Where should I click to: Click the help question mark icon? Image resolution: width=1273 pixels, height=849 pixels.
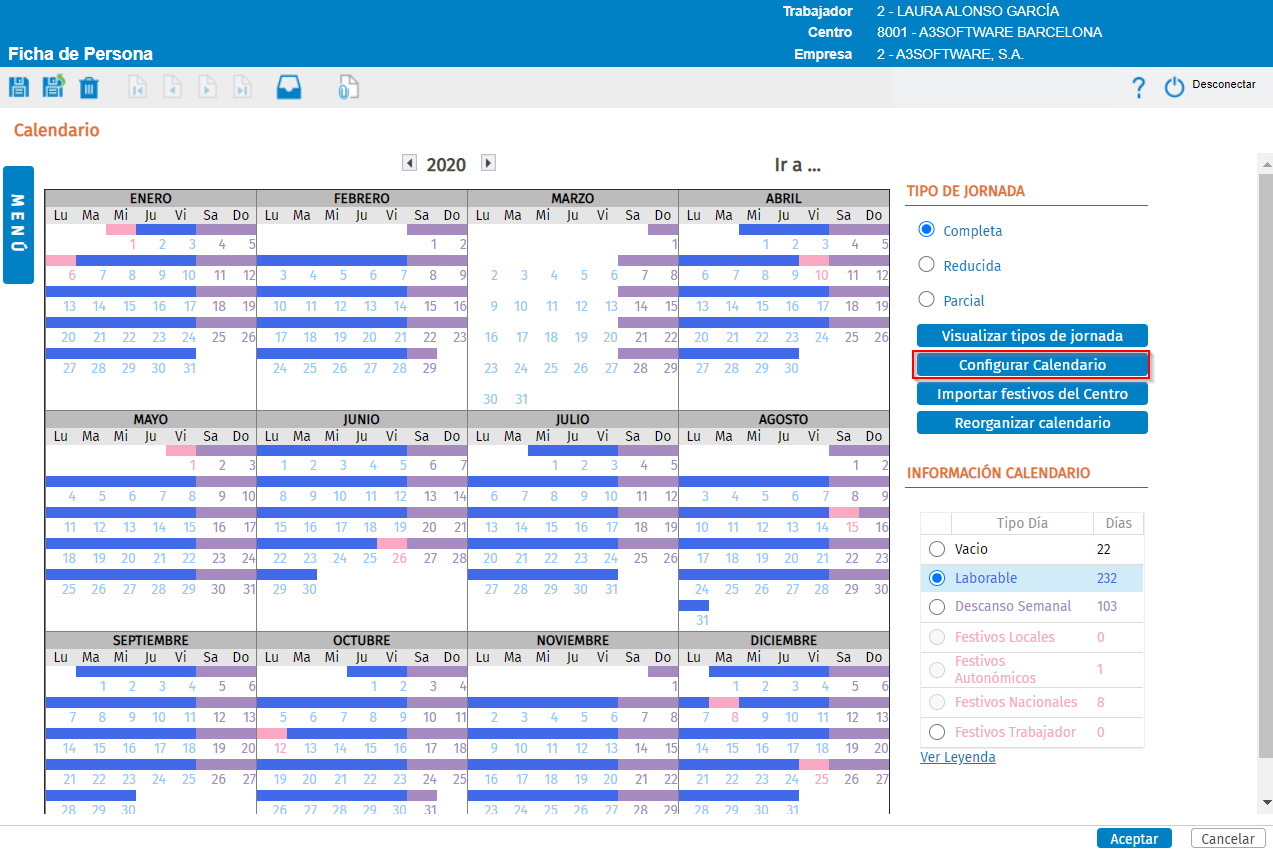click(1138, 87)
